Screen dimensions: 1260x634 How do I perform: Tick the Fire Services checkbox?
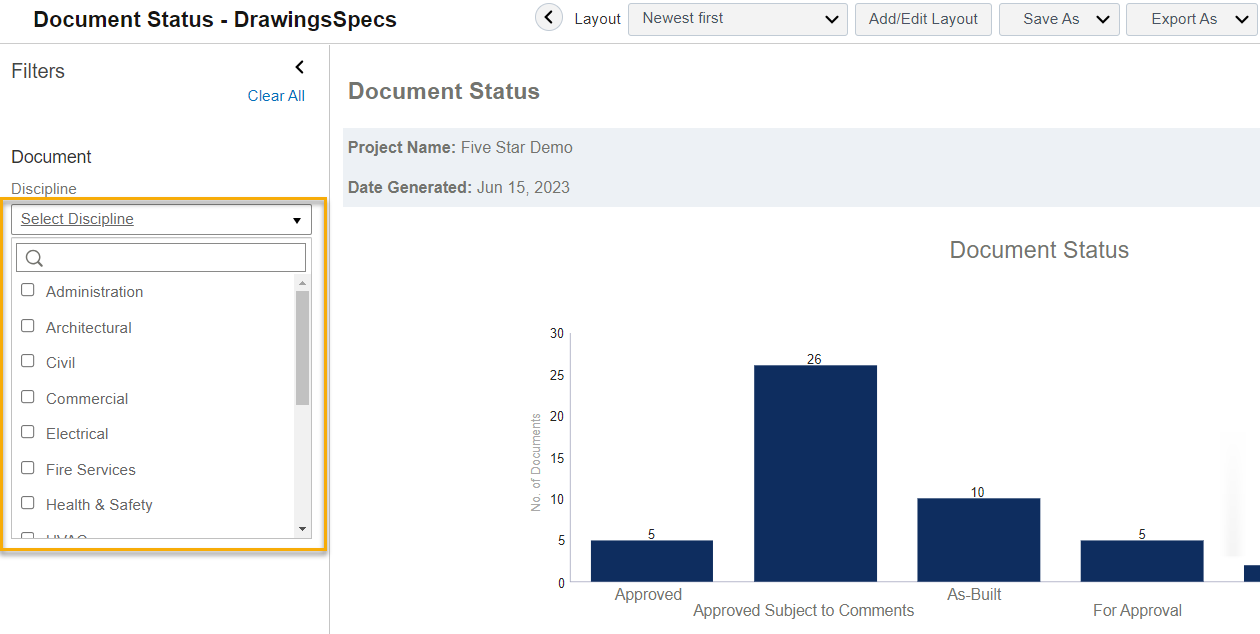tap(28, 468)
